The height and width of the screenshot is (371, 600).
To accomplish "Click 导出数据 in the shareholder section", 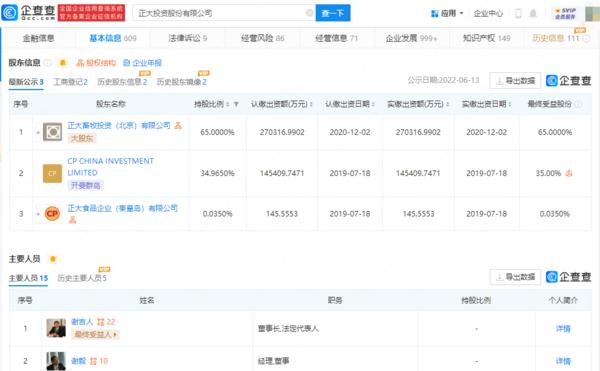I will (x=515, y=81).
